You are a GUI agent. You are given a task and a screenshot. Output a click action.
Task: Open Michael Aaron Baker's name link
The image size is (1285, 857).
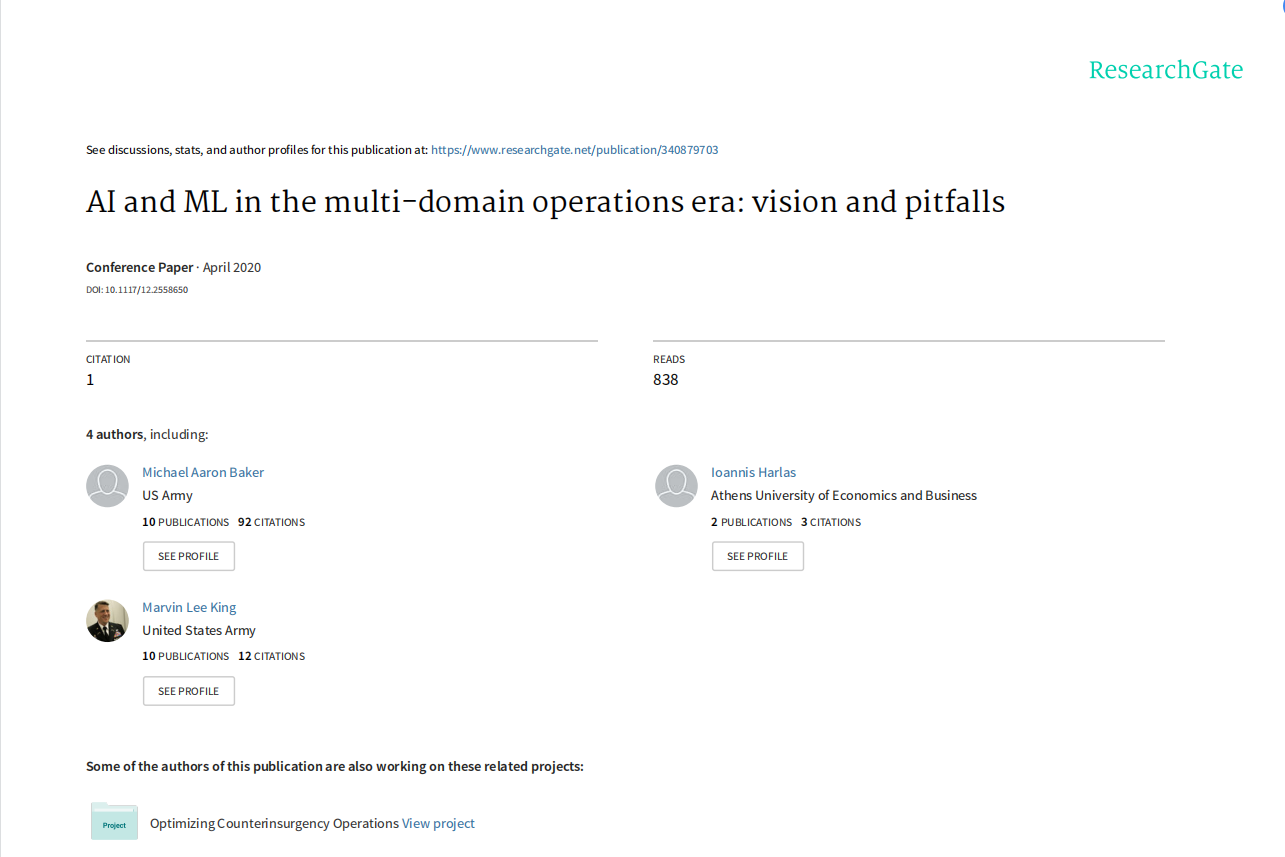pos(203,472)
